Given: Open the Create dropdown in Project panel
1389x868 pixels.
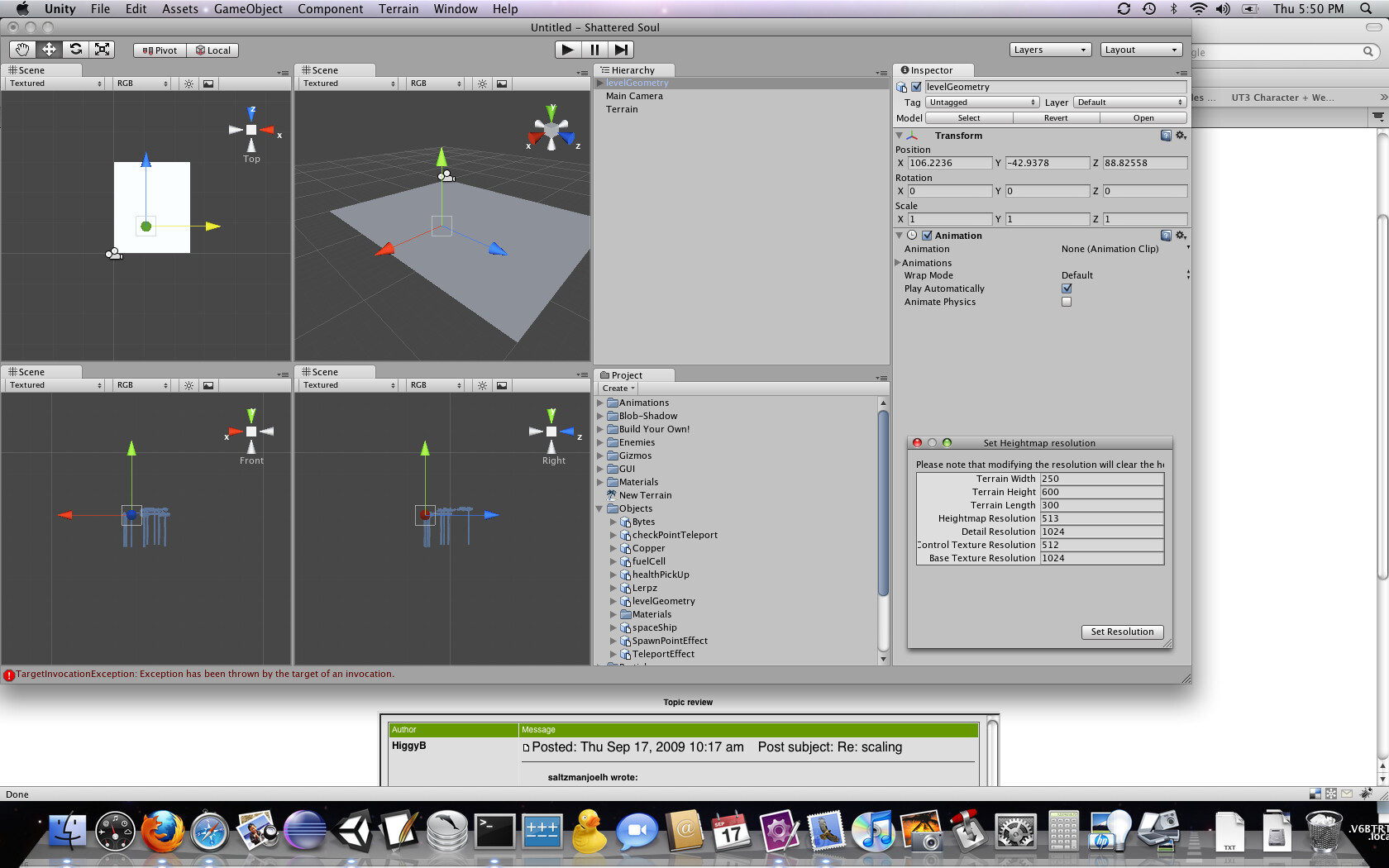Looking at the screenshot, I should [x=618, y=389].
